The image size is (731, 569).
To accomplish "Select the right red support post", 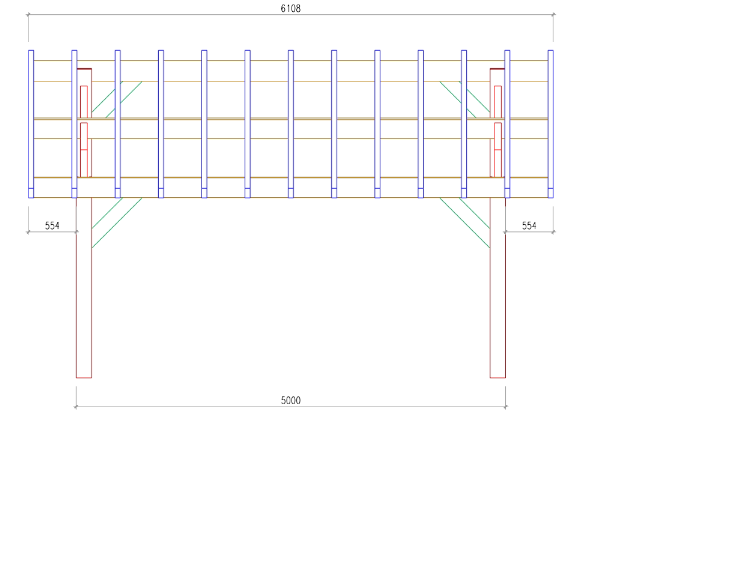I will tap(498, 288).
